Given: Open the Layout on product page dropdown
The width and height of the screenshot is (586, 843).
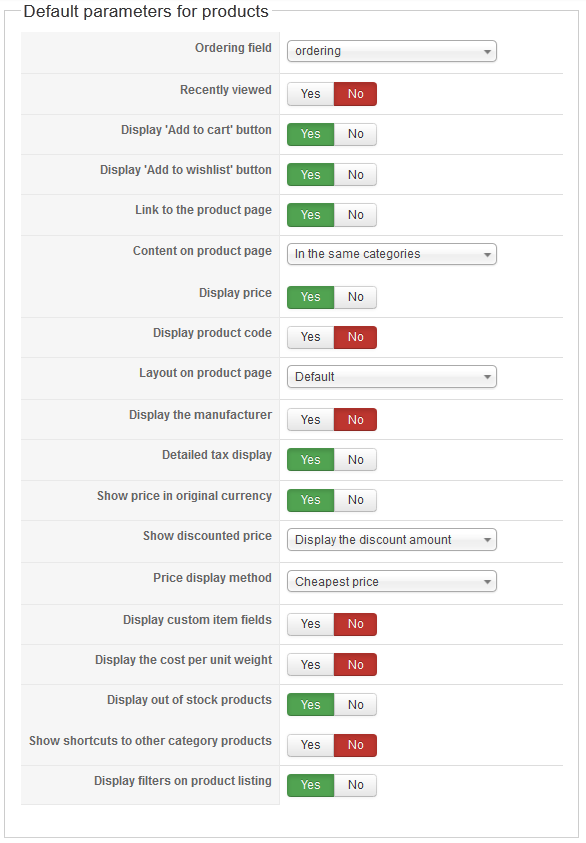Looking at the screenshot, I should [391, 376].
